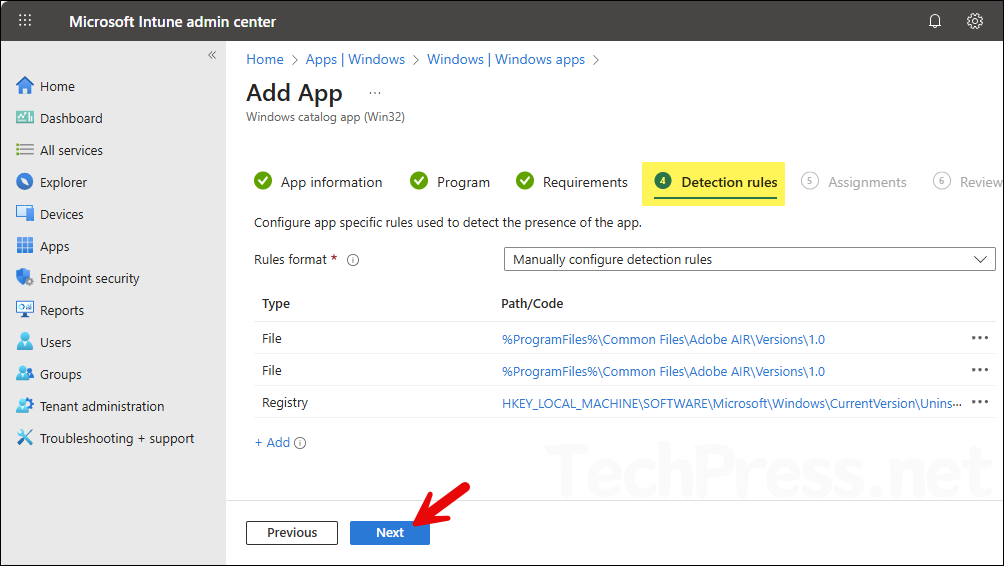The width and height of the screenshot is (1004, 566).
Task: Click the Groups people icon
Action: (x=25, y=373)
